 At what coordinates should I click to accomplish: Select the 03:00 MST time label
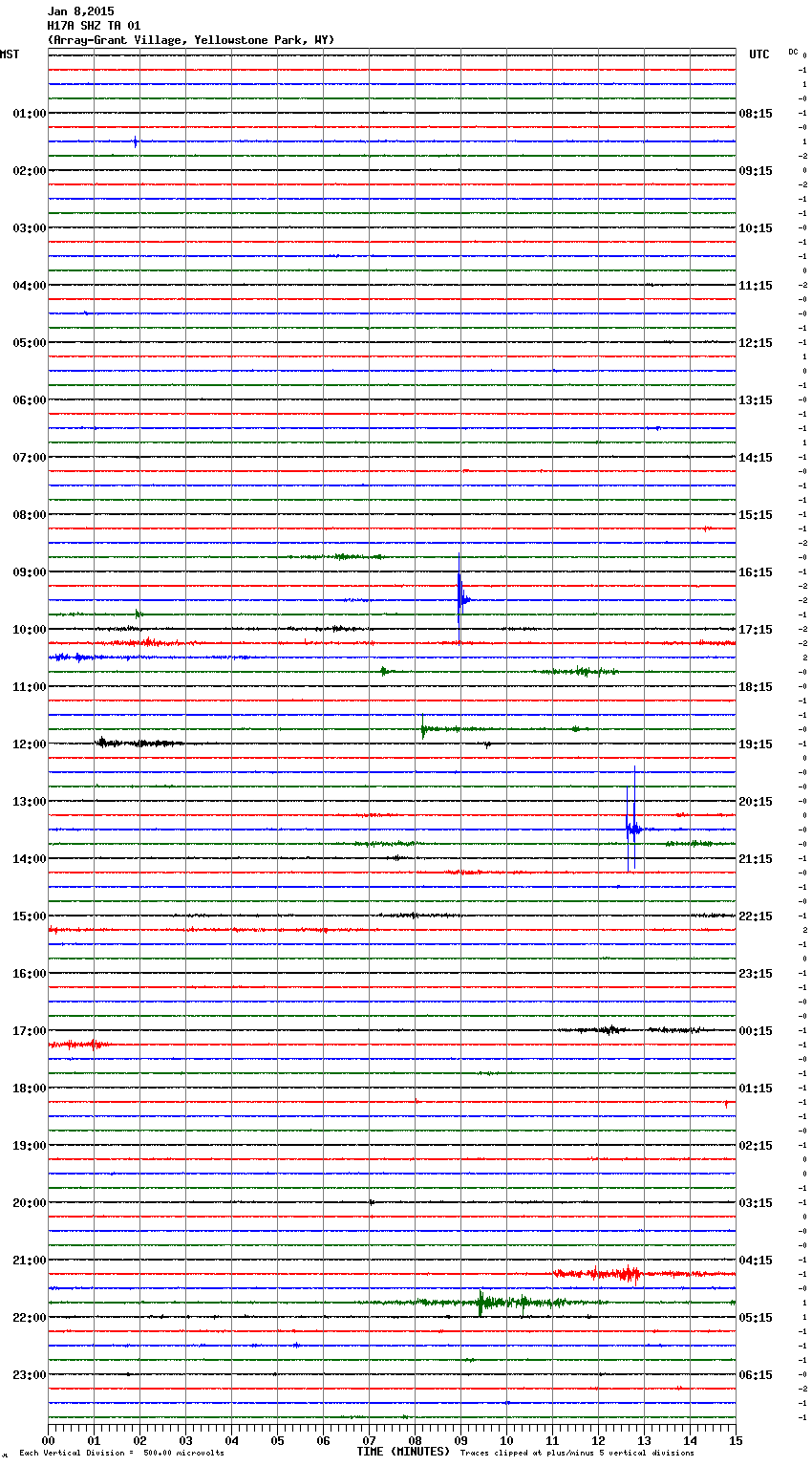[x=29, y=228]
